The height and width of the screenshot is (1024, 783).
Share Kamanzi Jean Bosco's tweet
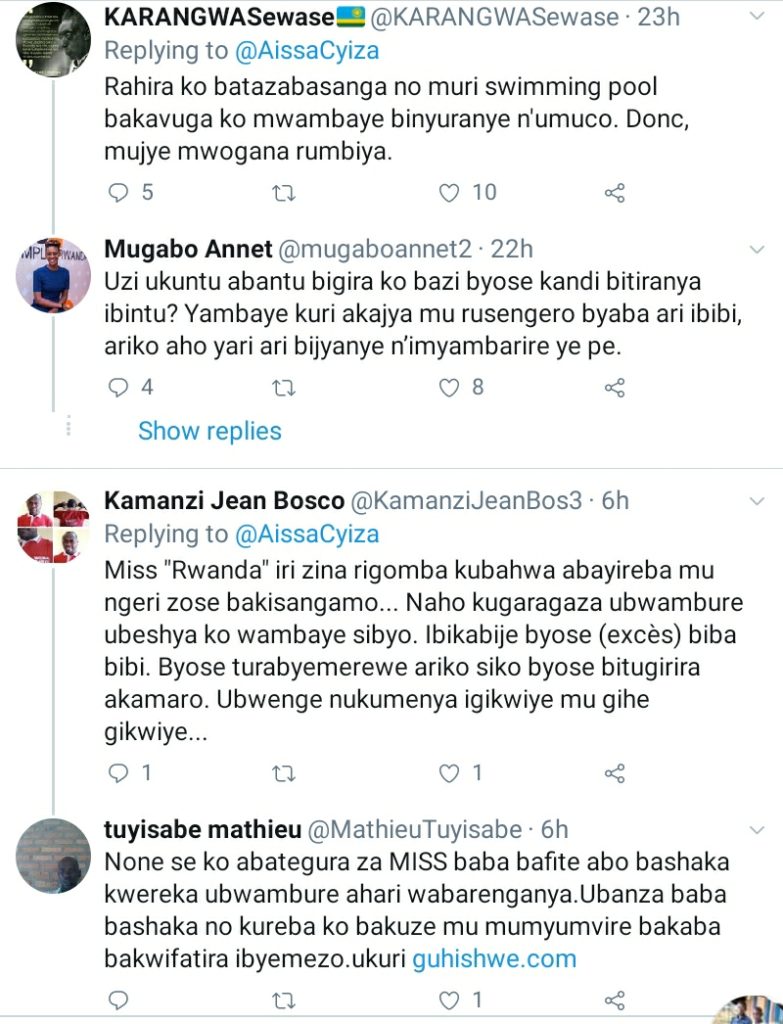tap(615, 773)
